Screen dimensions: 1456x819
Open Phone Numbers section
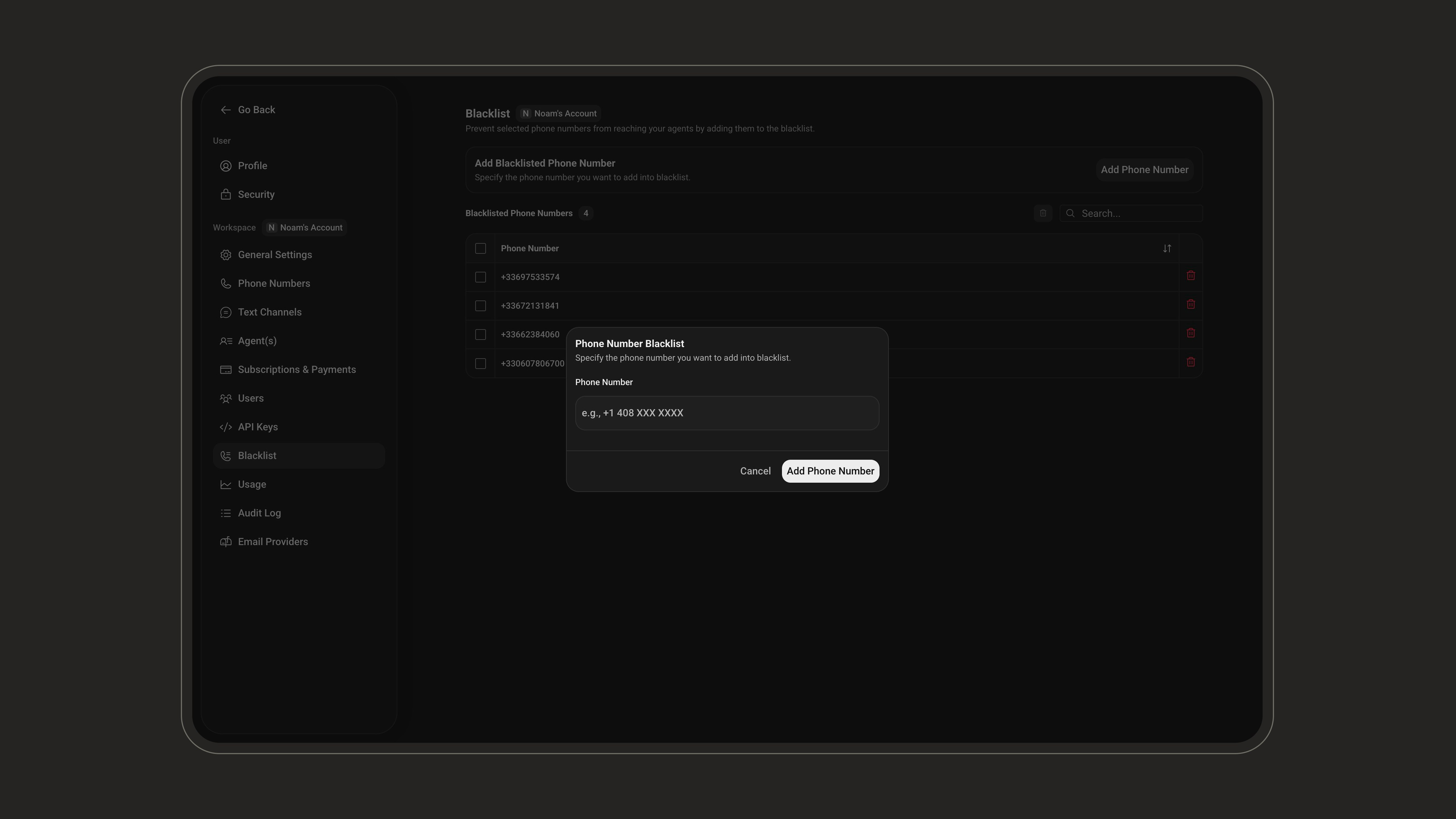tap(298, 284)
